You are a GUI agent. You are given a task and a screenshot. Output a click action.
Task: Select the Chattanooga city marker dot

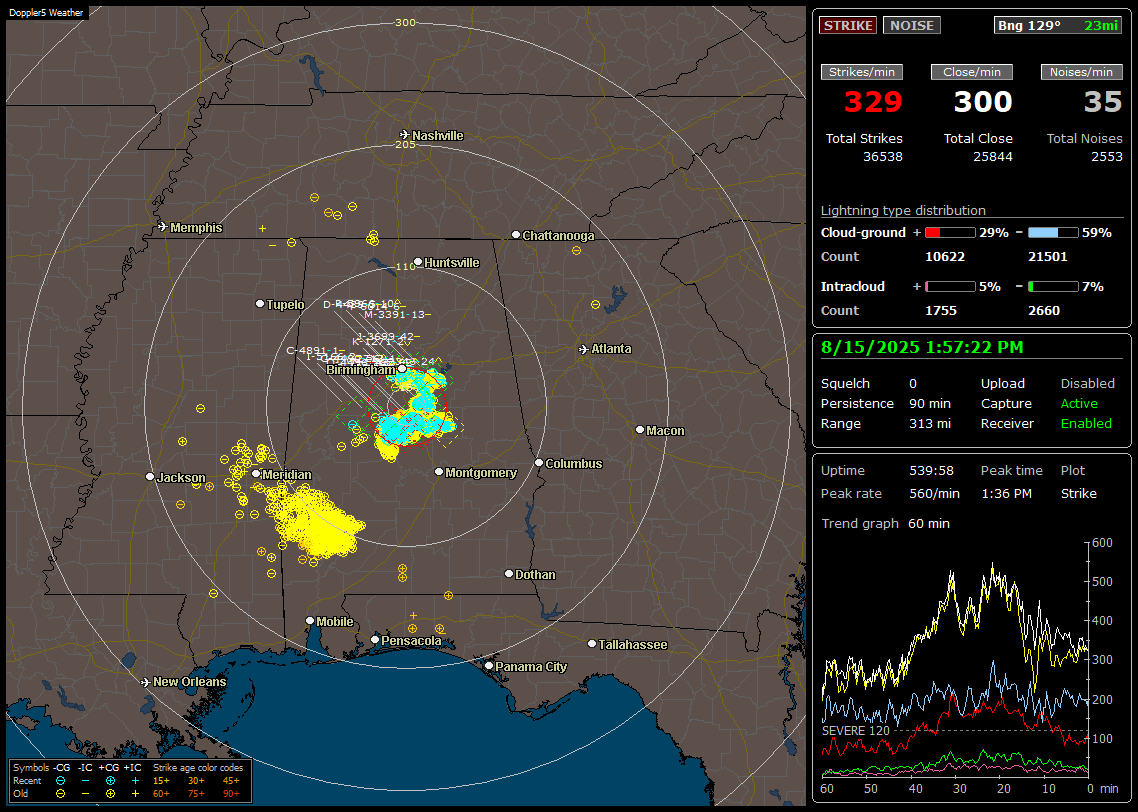click(x=516, y=235)
